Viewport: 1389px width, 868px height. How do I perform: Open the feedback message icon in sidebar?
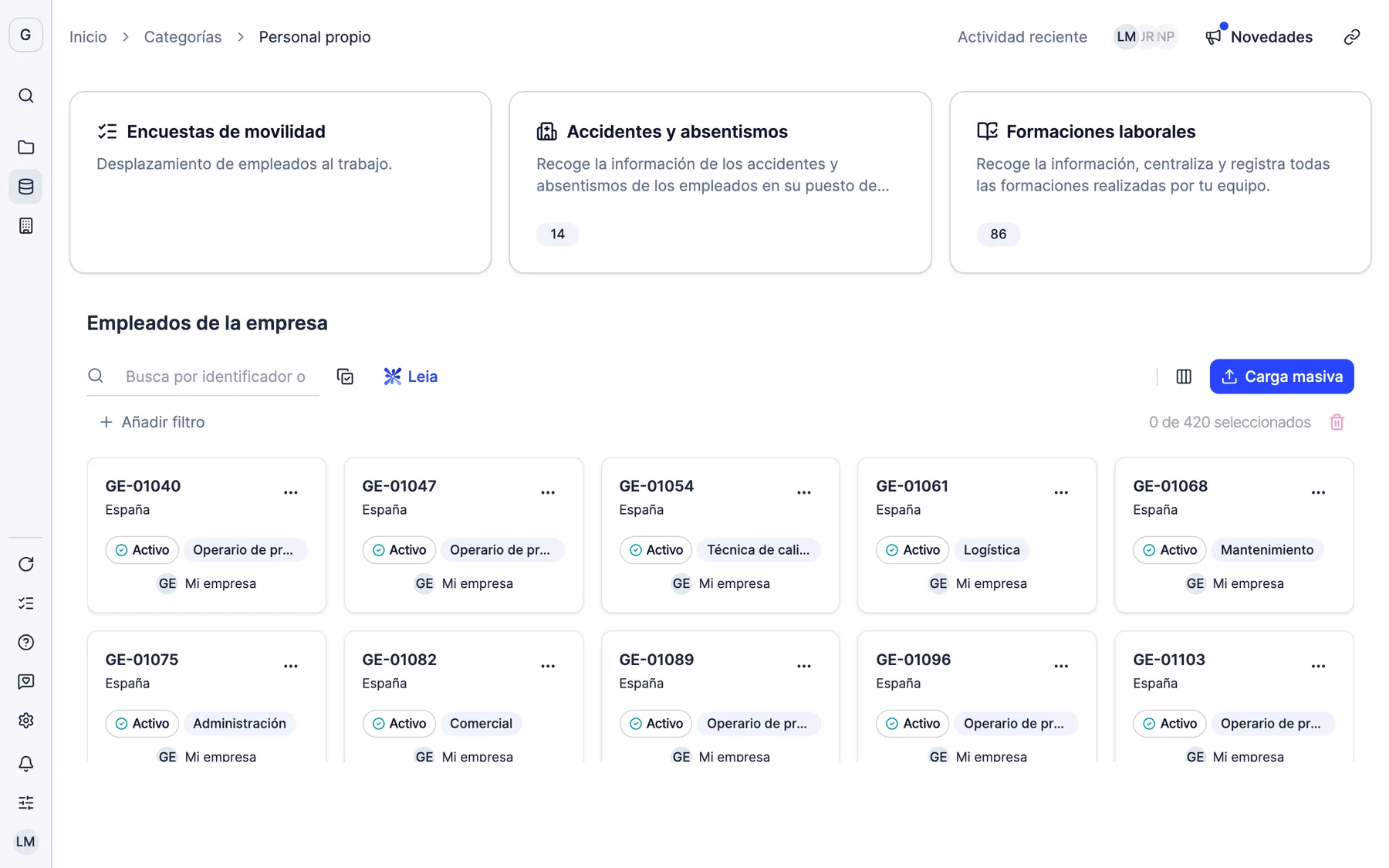[x=25, y=681]
